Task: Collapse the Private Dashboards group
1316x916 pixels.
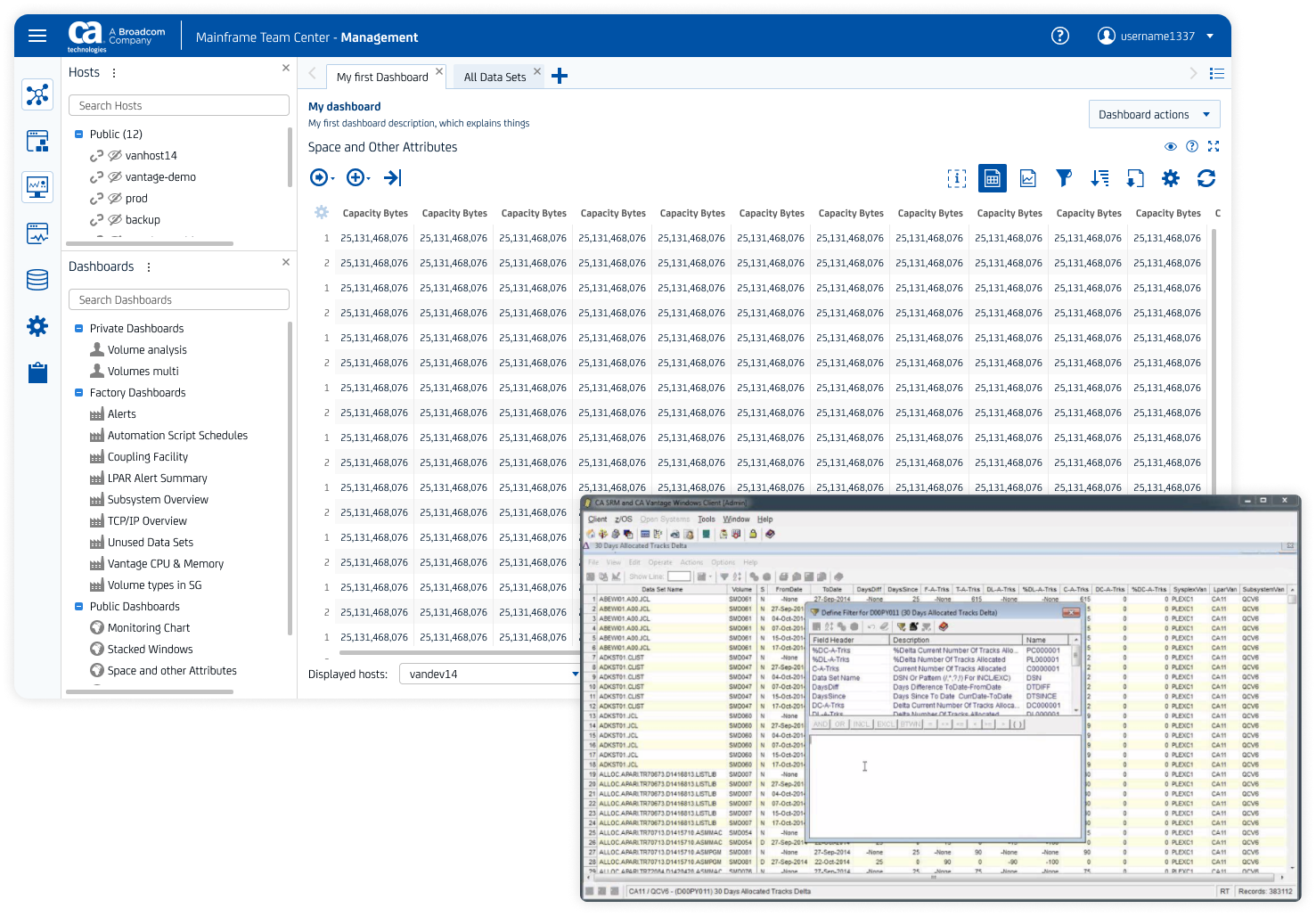Action: (78, 329)
